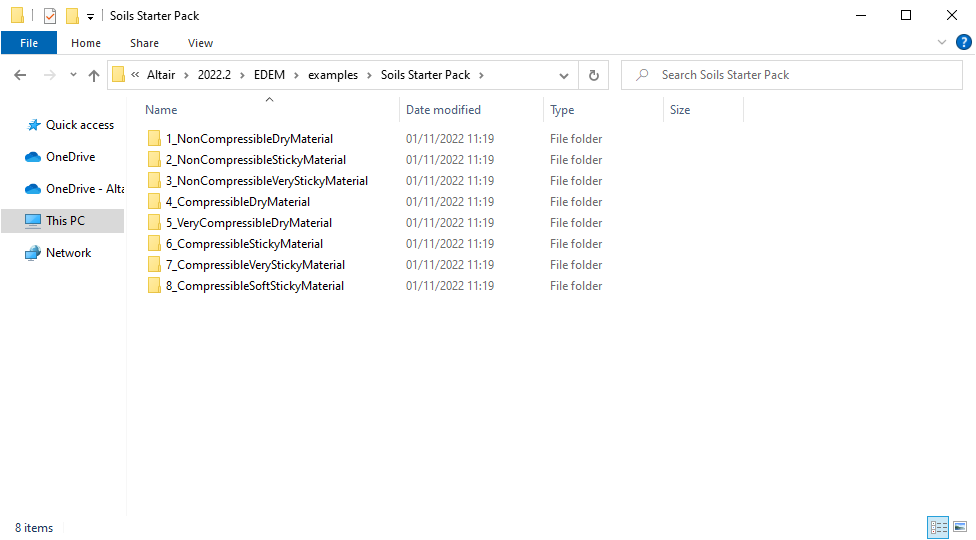Open OneDrive - Altair in navigation pane
The image size is (976, 540).
tap(74, 189)
